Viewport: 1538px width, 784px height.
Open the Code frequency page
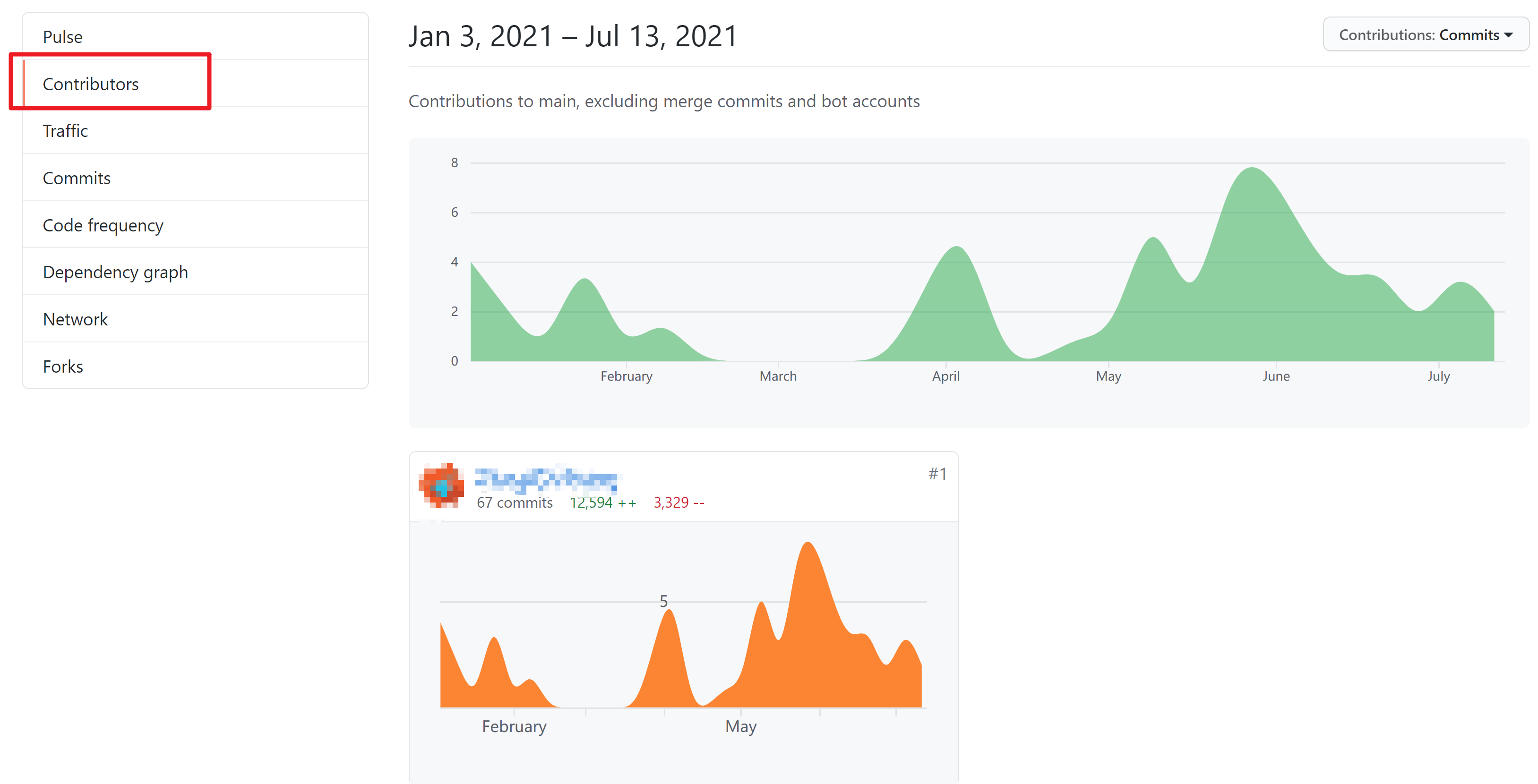click(103, 225)
